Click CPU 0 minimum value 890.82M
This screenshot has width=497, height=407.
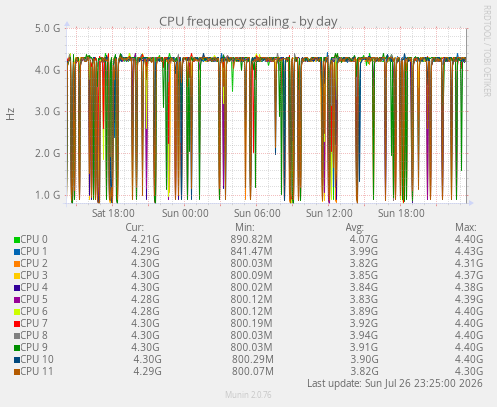pyautogui.click(x=251, y=239)
